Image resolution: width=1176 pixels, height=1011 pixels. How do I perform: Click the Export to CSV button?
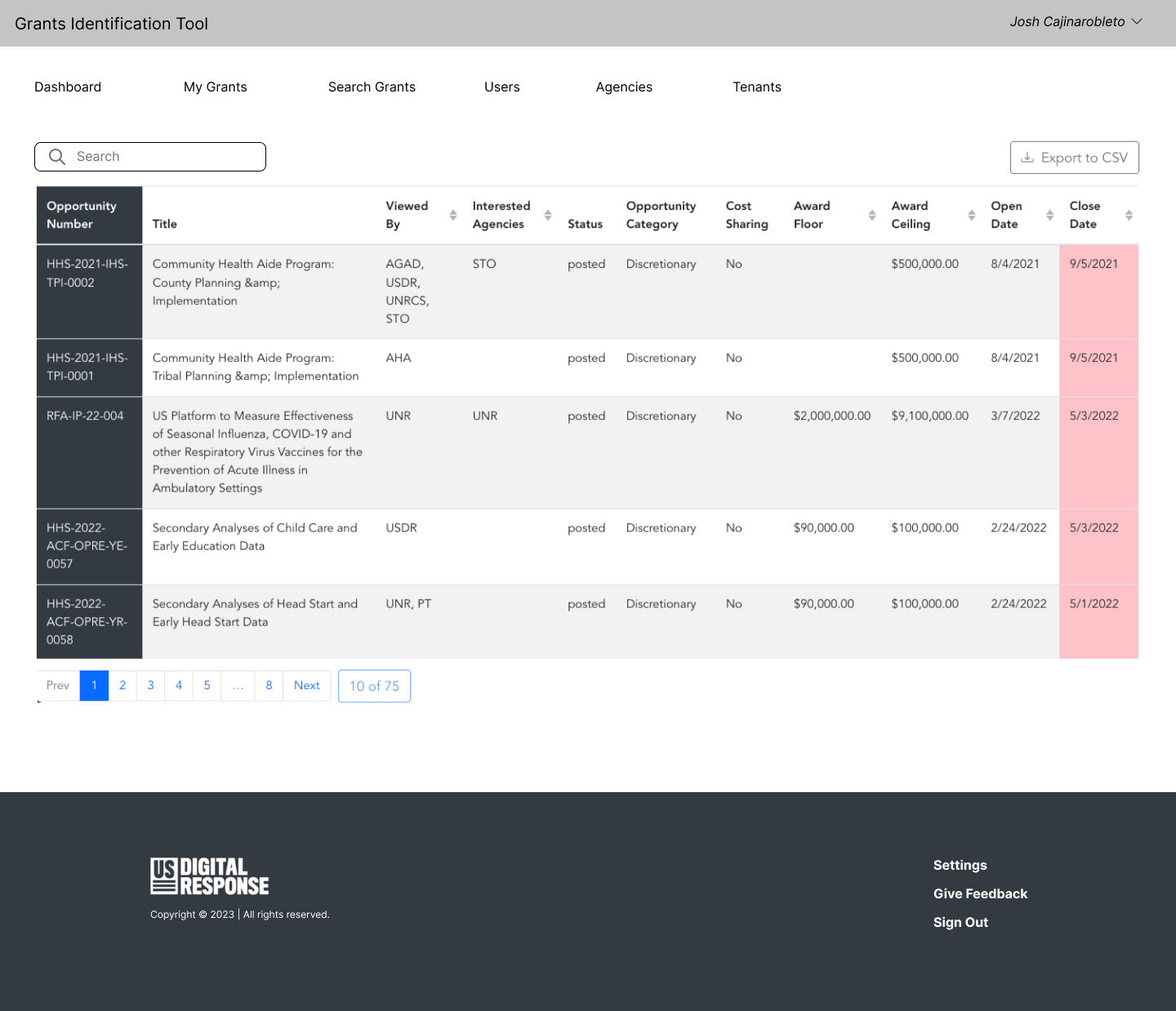click(1074, 157)
